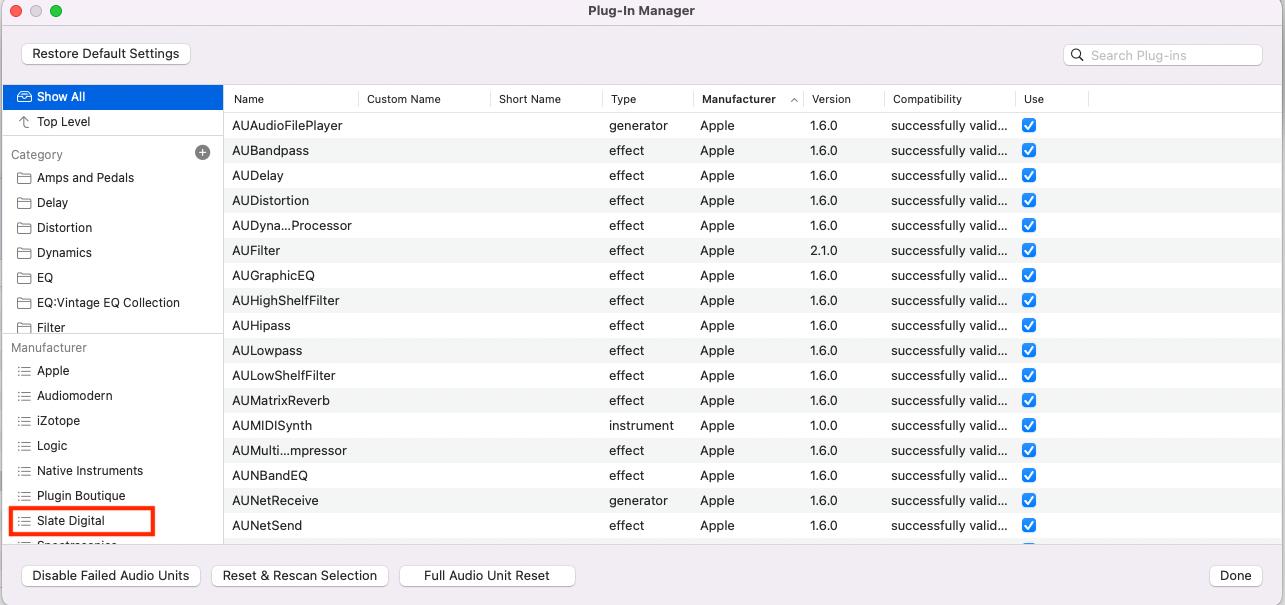Click the list icon beside iZotope
The width and height of the screenshot is (1285, 605).
[24, 421]
